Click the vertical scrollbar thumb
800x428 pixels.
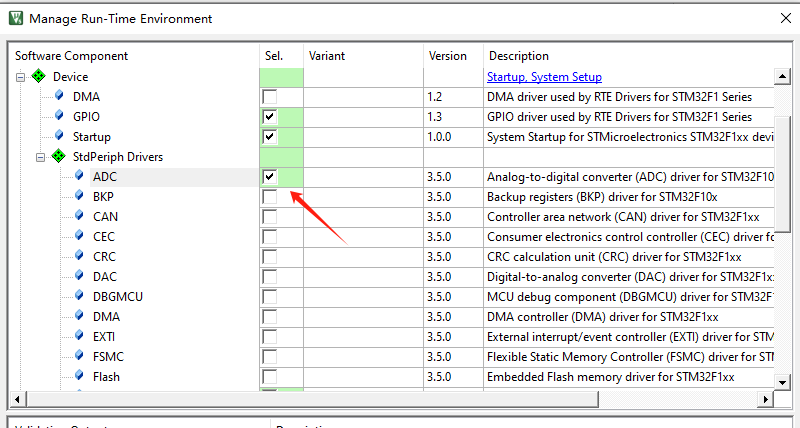[x=782, y=174]
